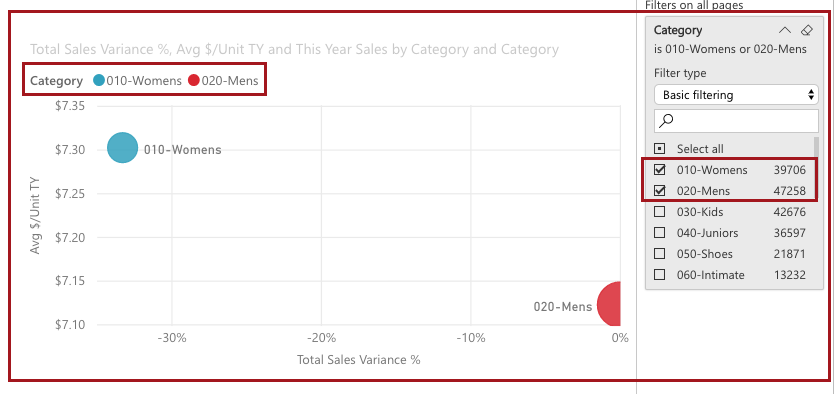Toggle the Select all checkbox
Screen dimensions: 834x394
pos(660,149)
